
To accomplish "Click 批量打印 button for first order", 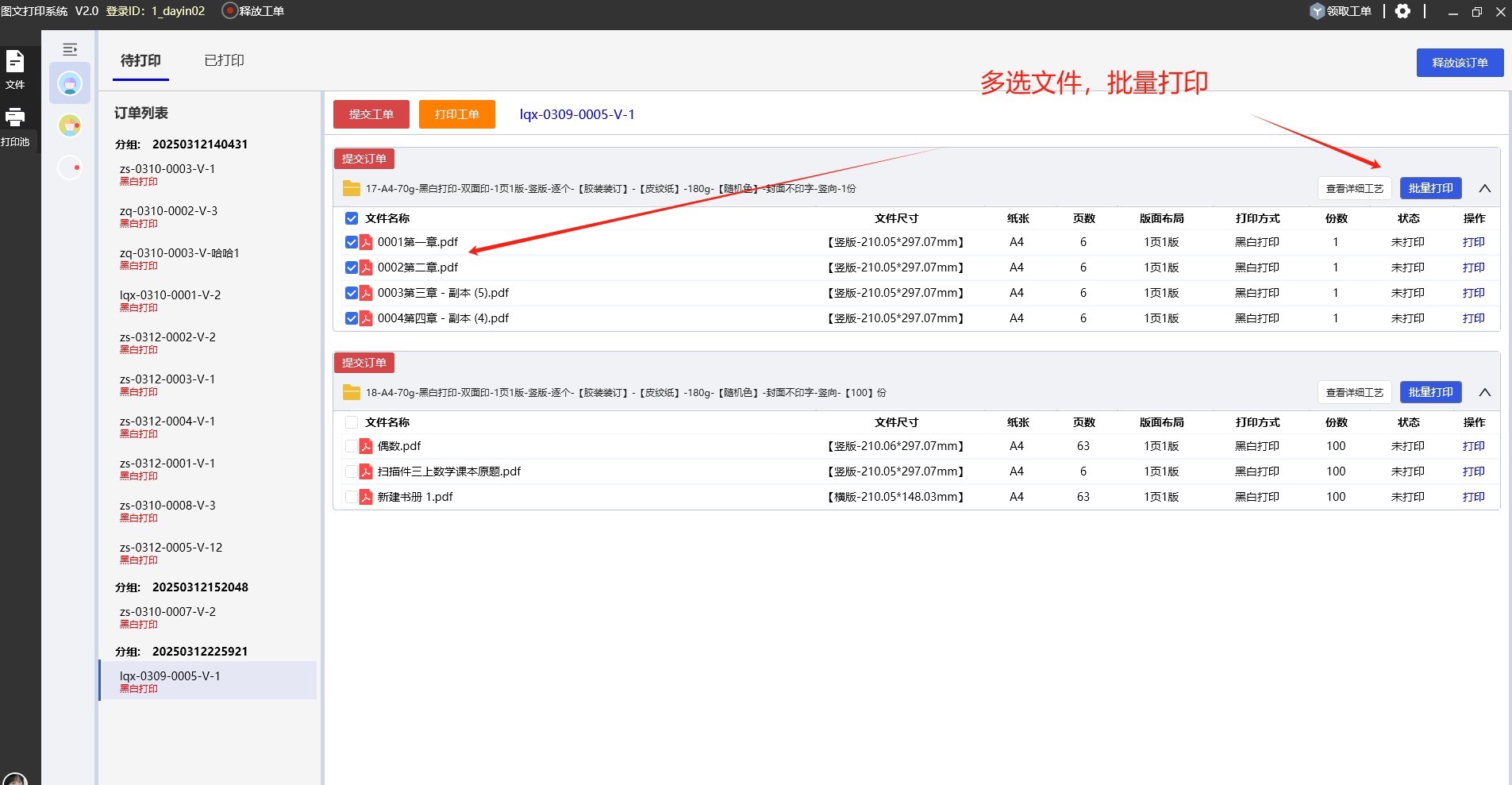I will pyautogui.click(x=1430, y=188).
